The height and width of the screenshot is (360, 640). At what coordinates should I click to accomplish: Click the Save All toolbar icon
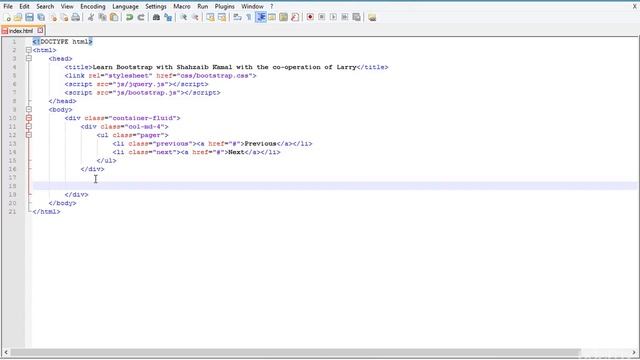click(41, 17)
